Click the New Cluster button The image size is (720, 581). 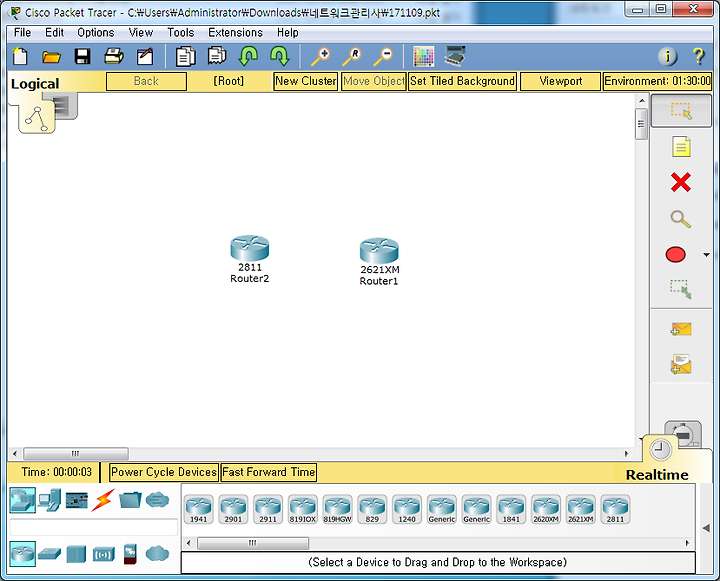[305, 81]
